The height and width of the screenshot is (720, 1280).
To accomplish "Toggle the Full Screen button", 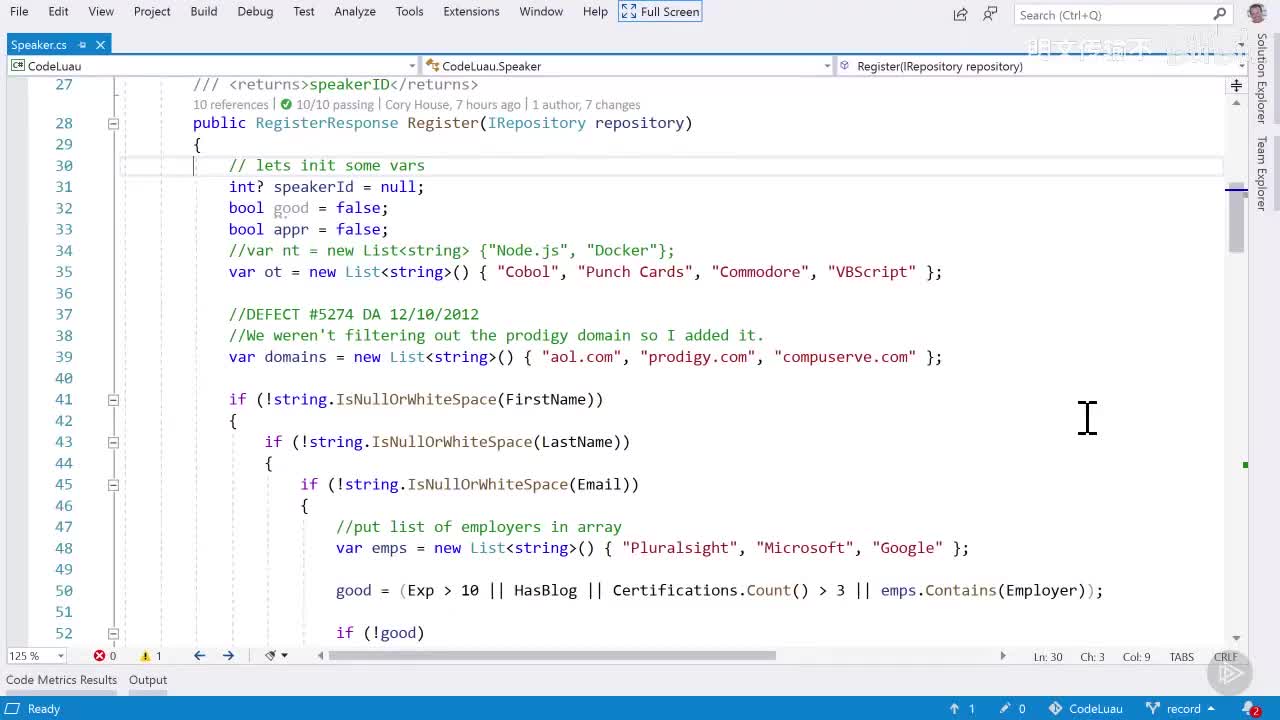I will (660, 11).
